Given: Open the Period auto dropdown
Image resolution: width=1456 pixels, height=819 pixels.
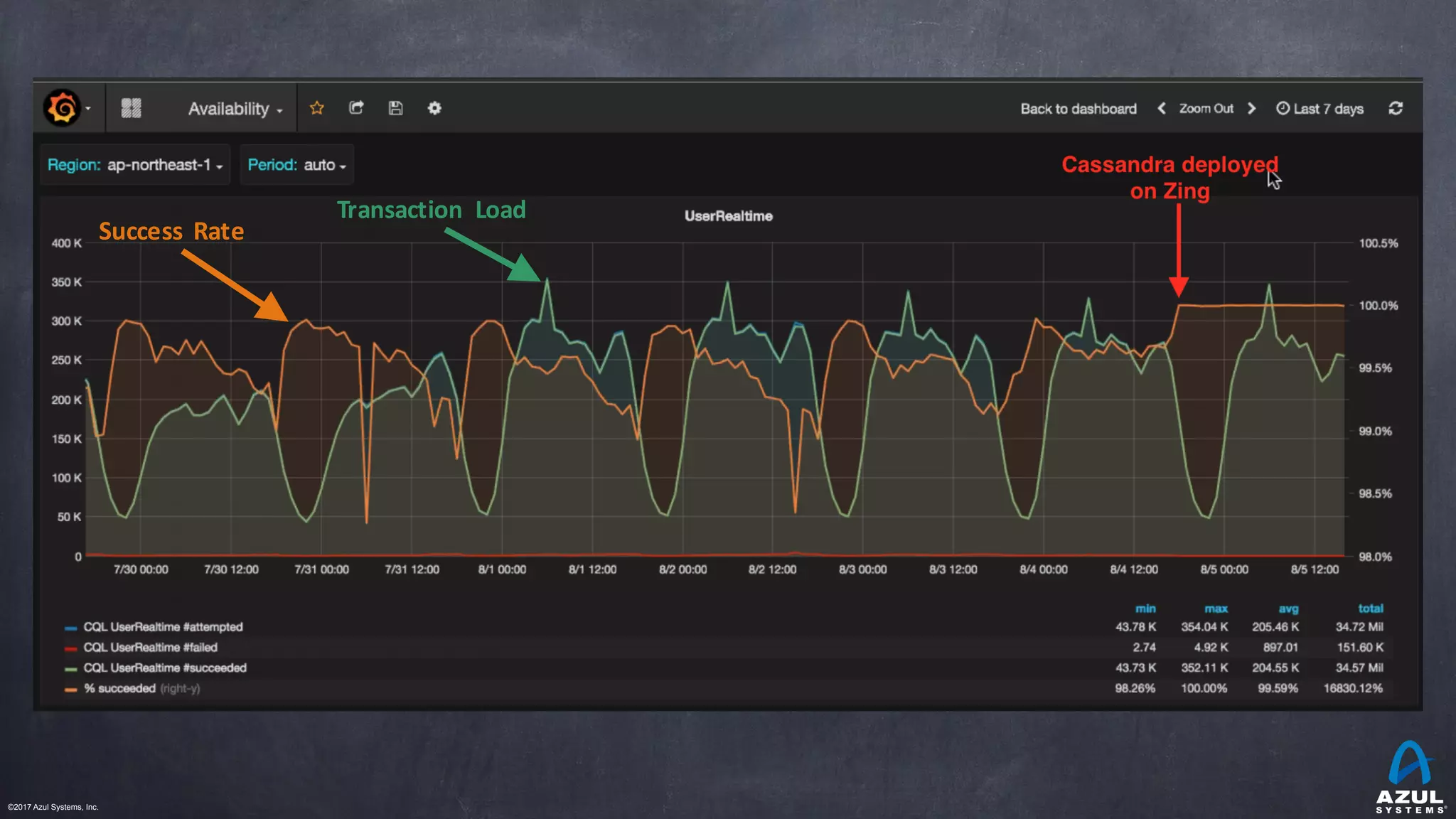Looking at the screenshot, I should coord(325,165).
